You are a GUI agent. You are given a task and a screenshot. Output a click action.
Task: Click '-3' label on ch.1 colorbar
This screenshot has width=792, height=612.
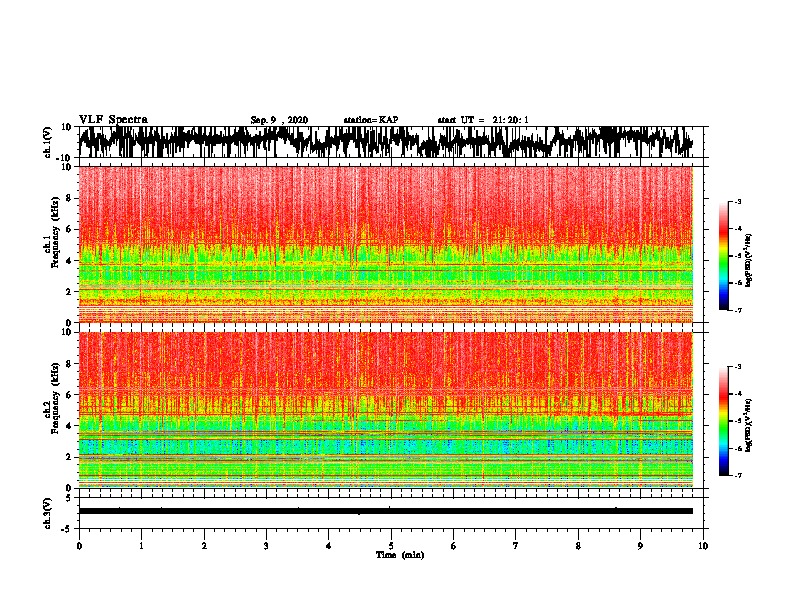pyautogui.click(x=738, y=201)
